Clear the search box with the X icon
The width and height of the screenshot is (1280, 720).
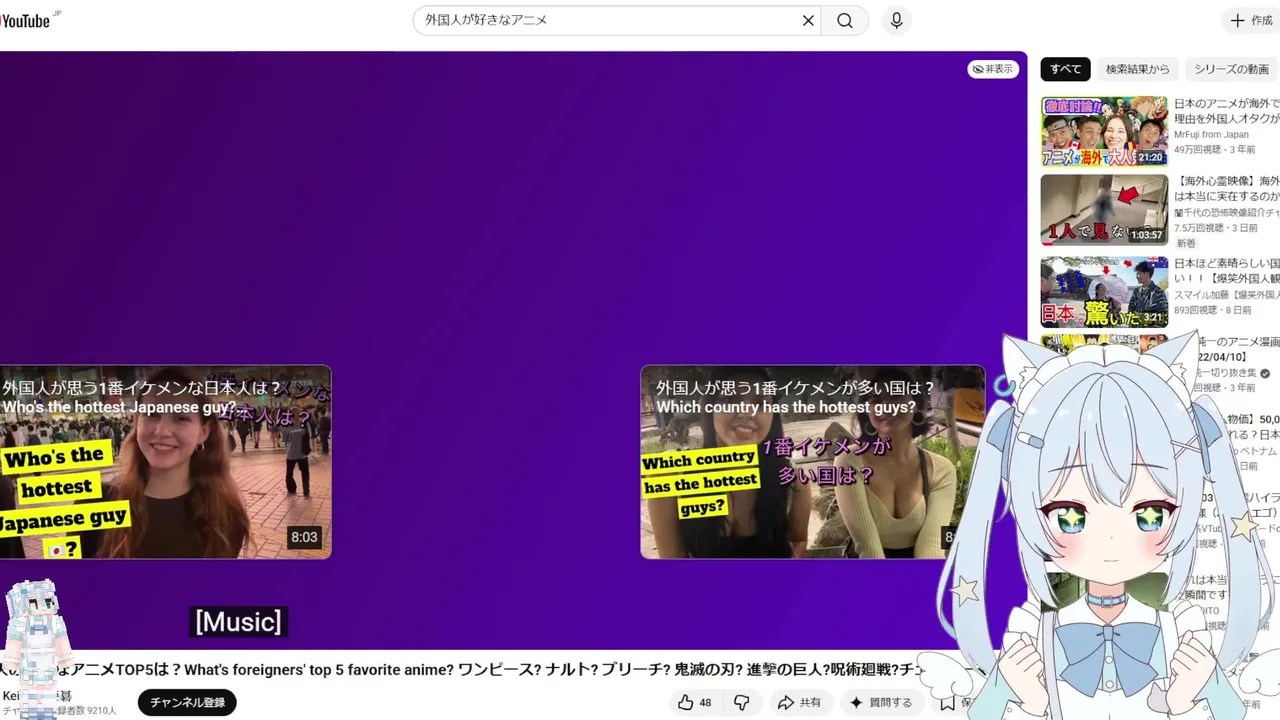tap(808, 20)
